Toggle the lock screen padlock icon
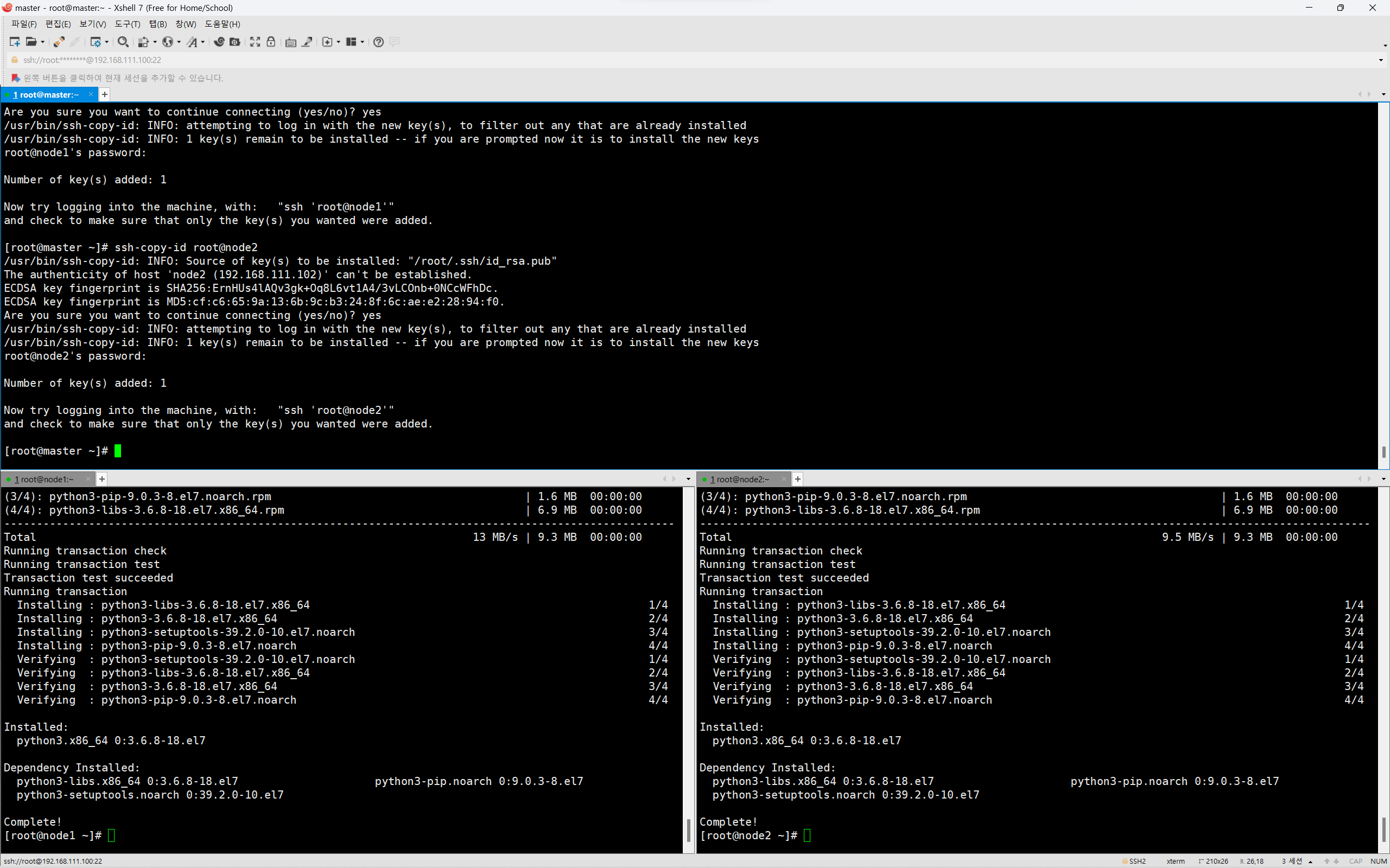The image size is (1390, 868). pos(271,42)
